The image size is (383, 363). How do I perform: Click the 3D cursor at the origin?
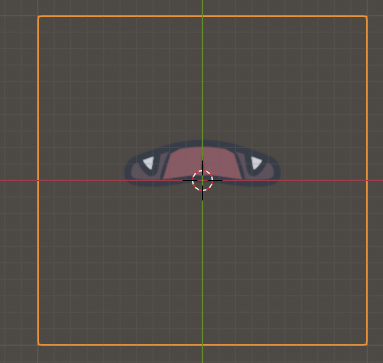202,180
